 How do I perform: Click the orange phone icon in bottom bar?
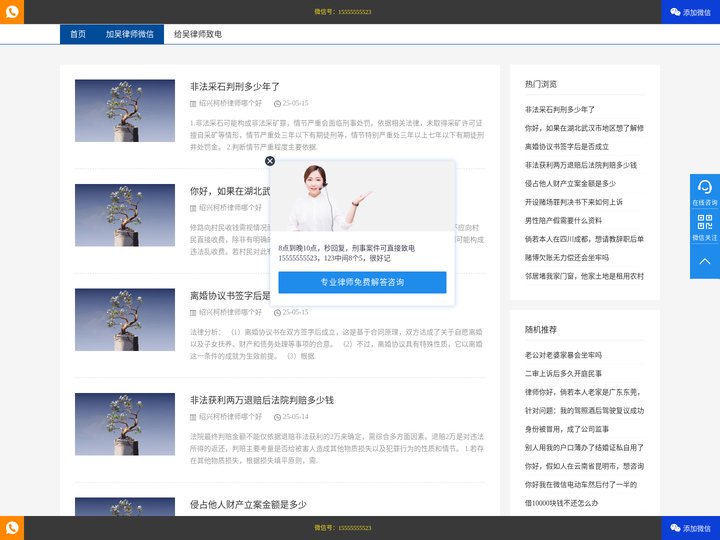coord(12,528)
